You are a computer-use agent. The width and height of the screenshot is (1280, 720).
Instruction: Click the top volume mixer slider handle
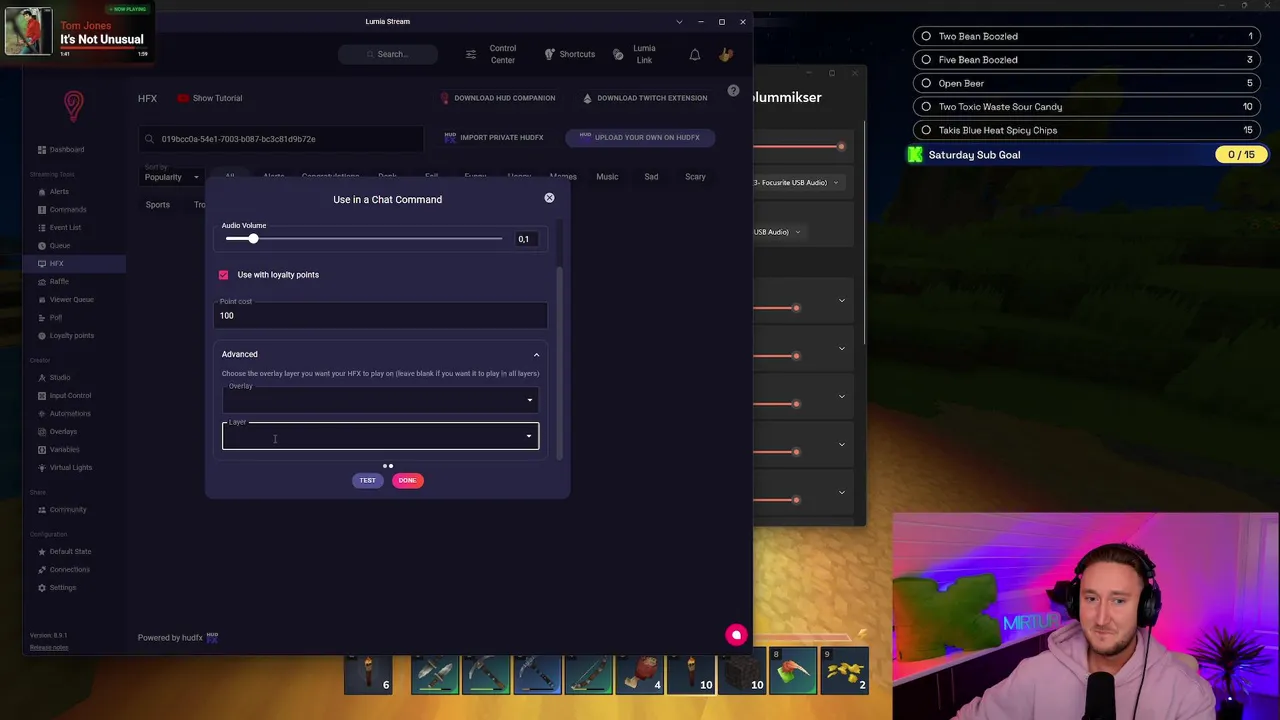[841, 147]
